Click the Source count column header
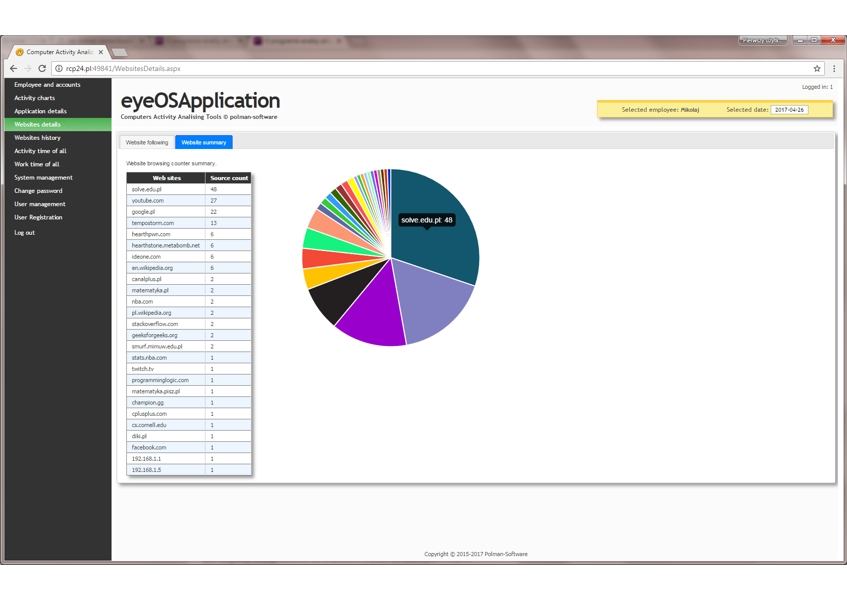The image size is (847, 600). pos(228,178)
